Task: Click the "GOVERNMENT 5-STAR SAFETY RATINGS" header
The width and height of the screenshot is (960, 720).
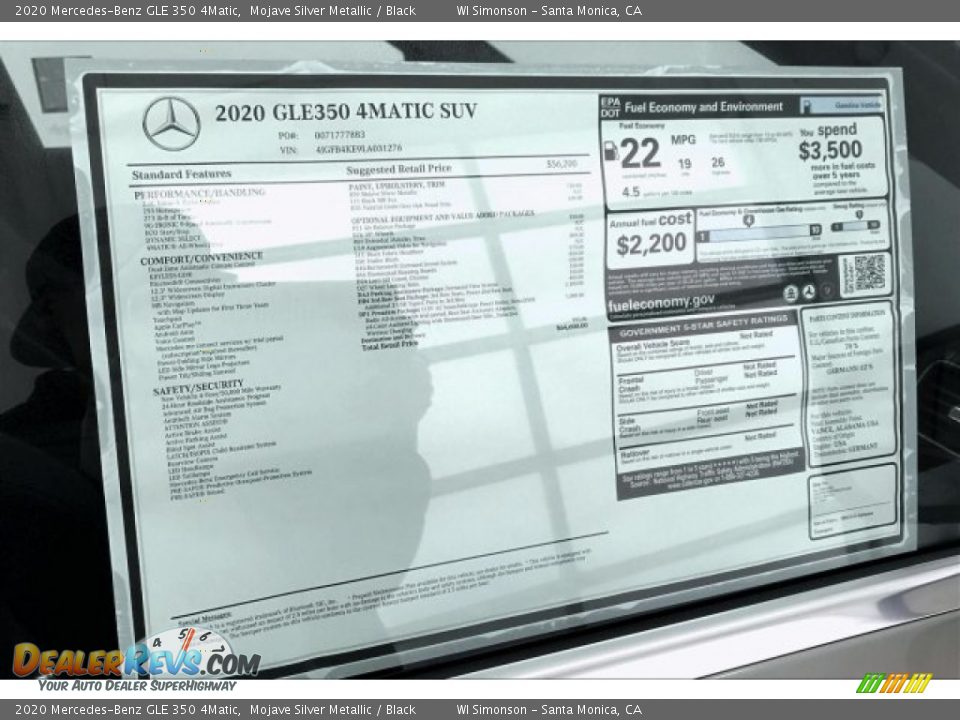Action: 704,326
